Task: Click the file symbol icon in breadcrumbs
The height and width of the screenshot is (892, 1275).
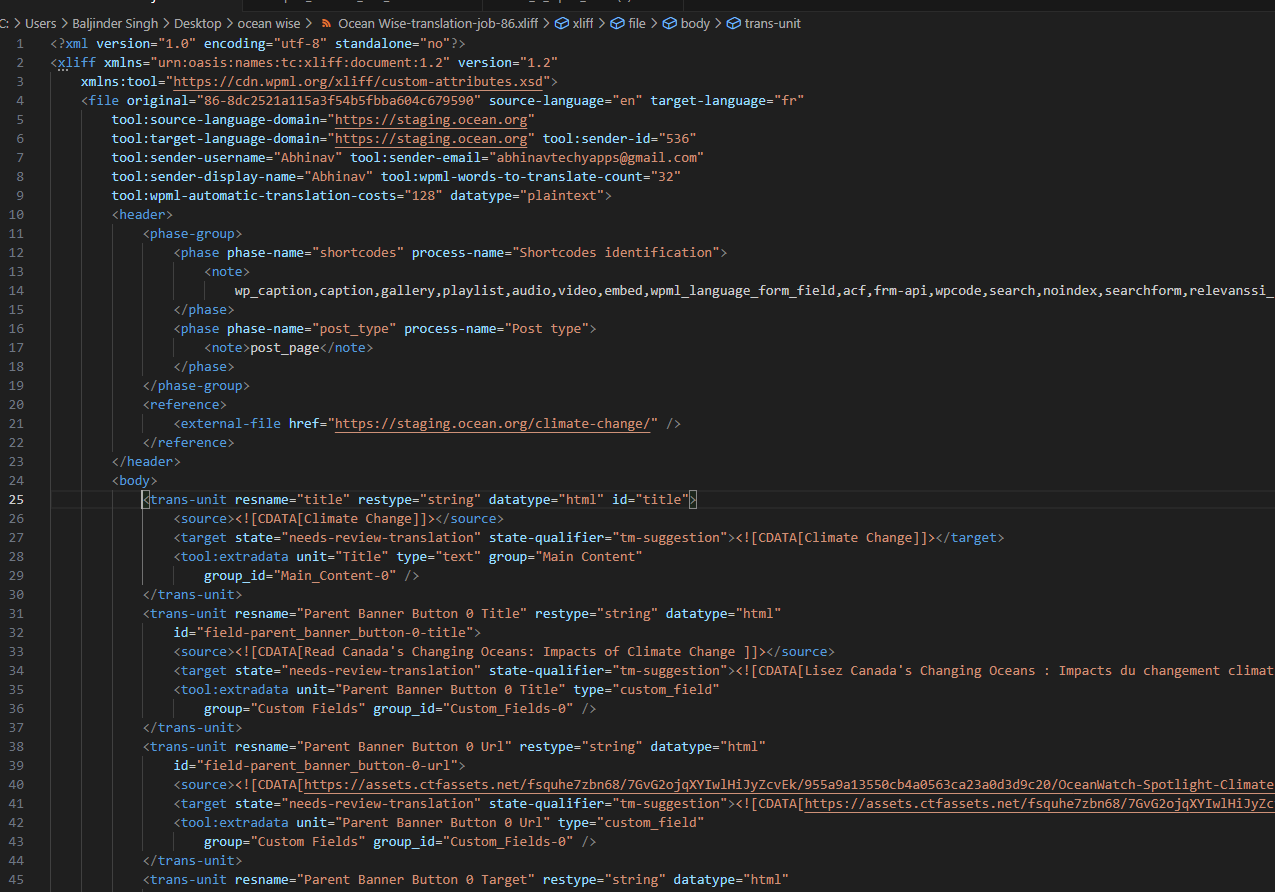Action: (617, 23)
